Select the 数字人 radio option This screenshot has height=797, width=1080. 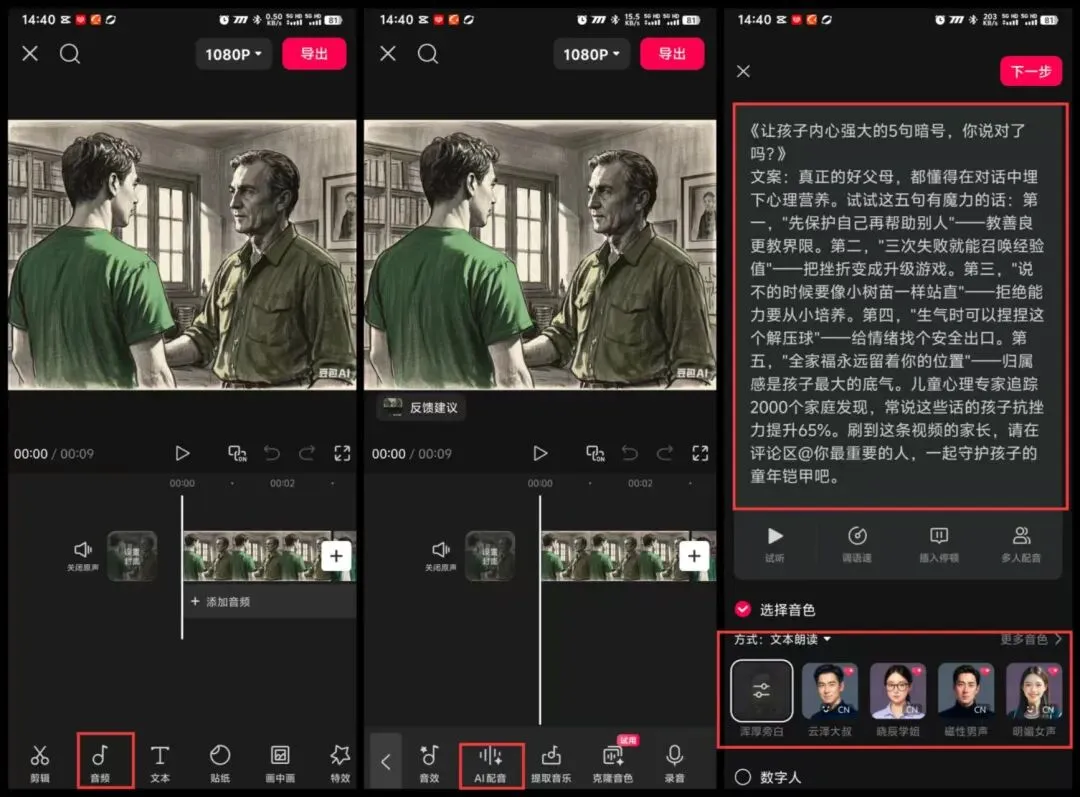tap(742, 777)
